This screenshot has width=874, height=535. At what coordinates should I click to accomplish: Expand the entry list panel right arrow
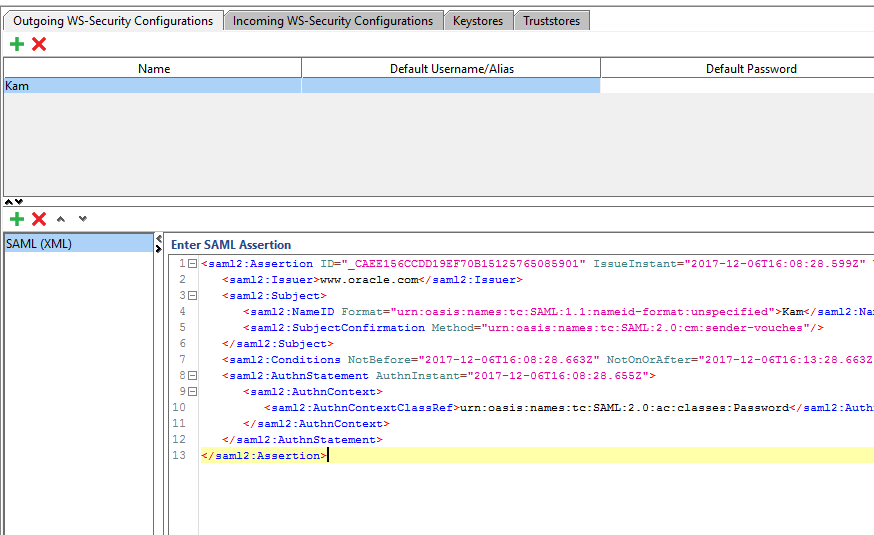[x=159, y=249]
